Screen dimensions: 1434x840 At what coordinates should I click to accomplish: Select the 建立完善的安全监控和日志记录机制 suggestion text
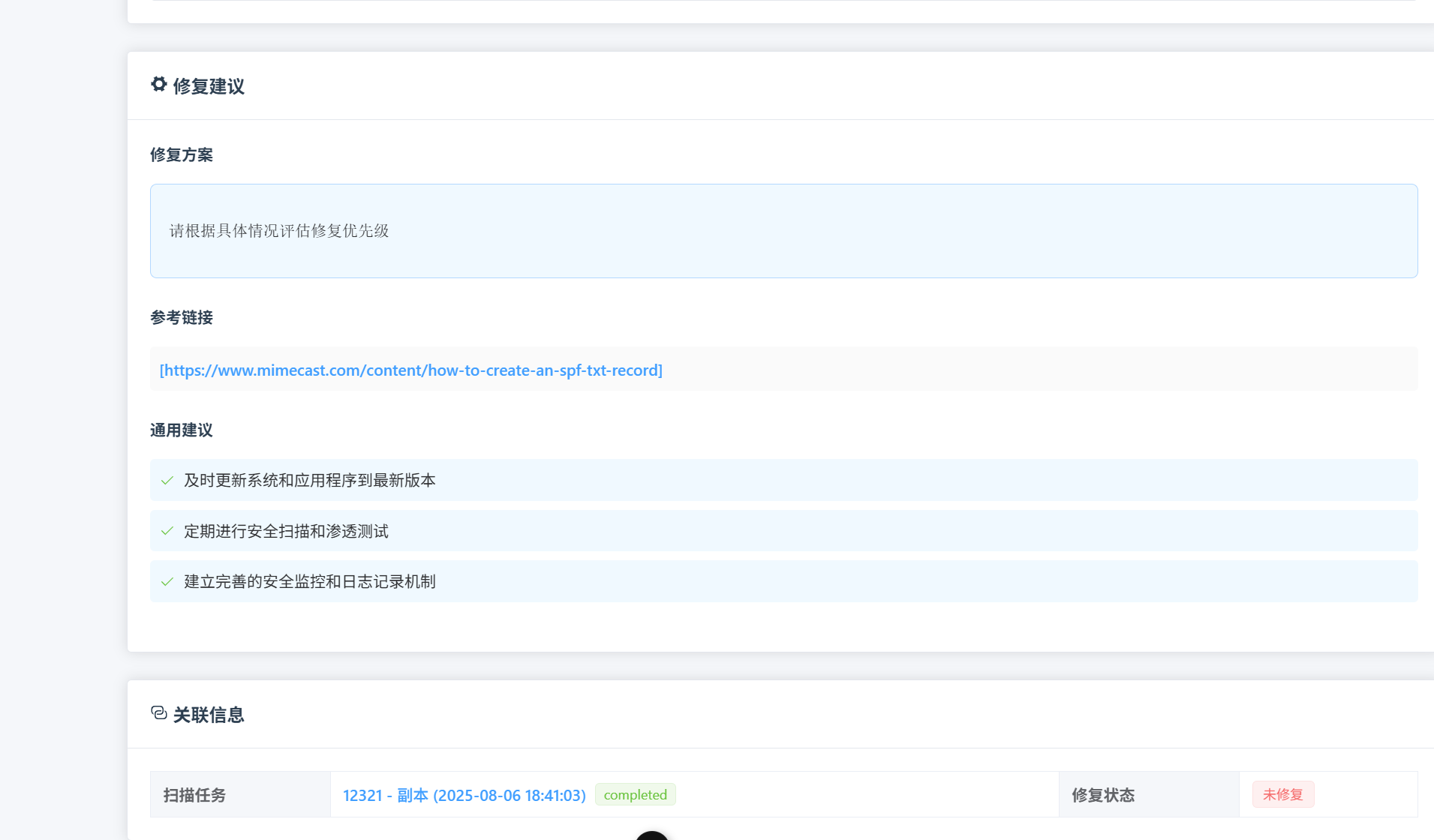(309, 582)
